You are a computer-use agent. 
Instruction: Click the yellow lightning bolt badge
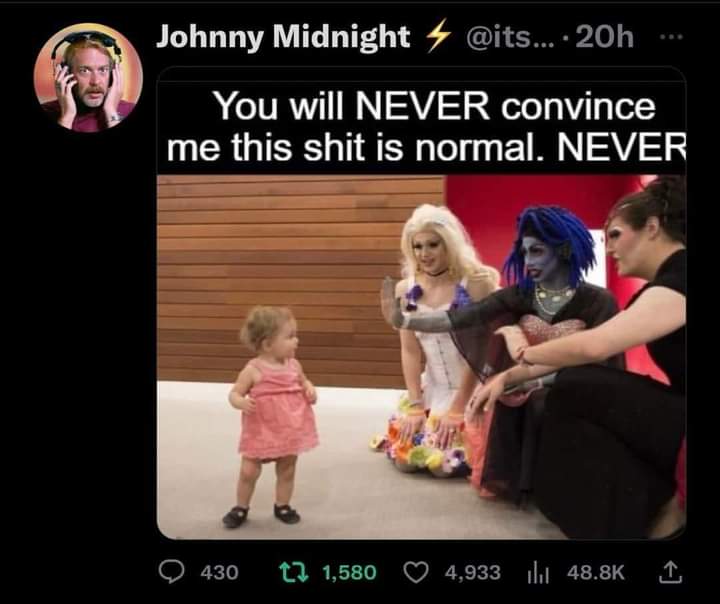(x=437, y=36)
